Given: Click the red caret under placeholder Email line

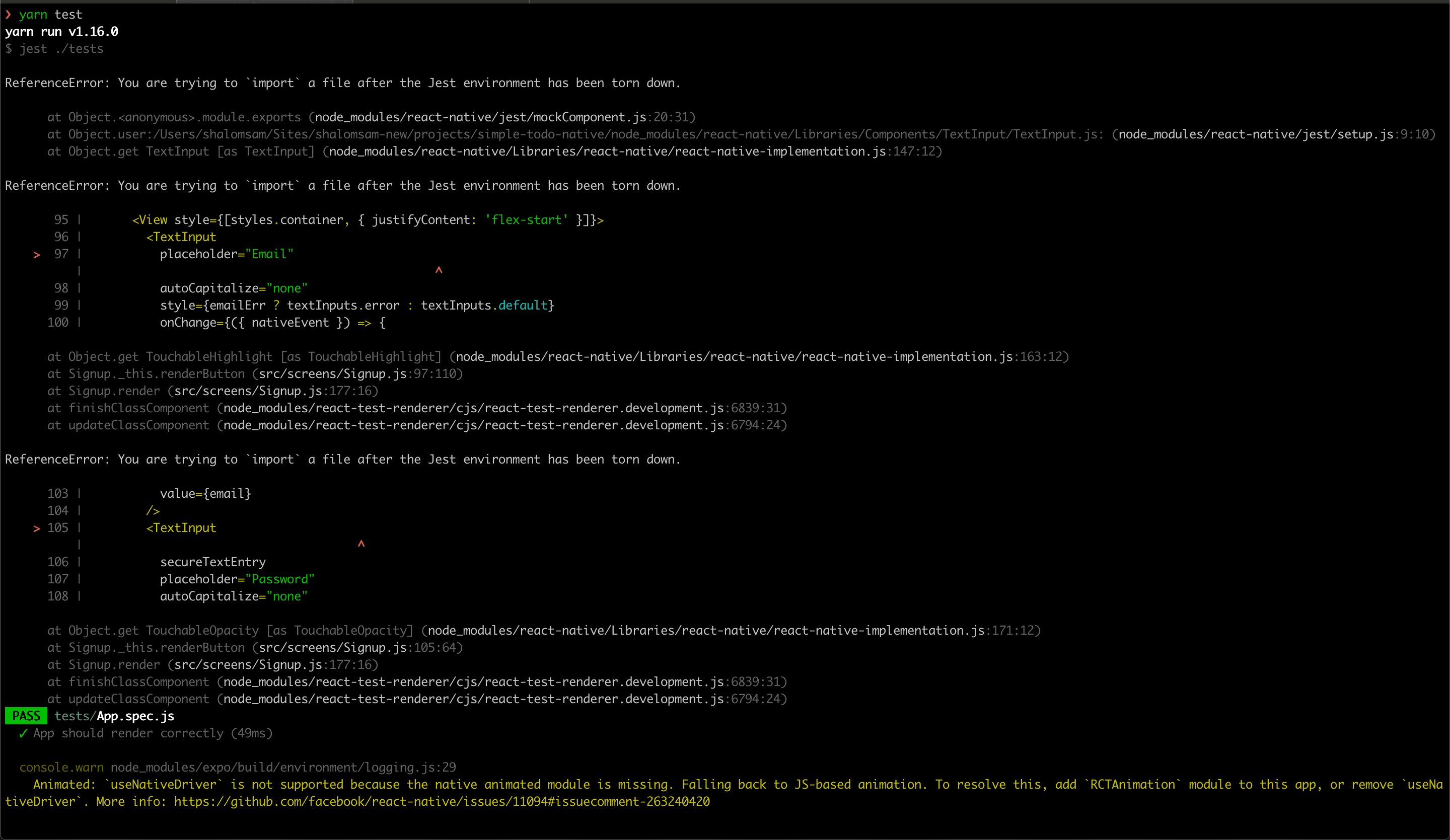Looking at the screenshot, I should point(439,270).
